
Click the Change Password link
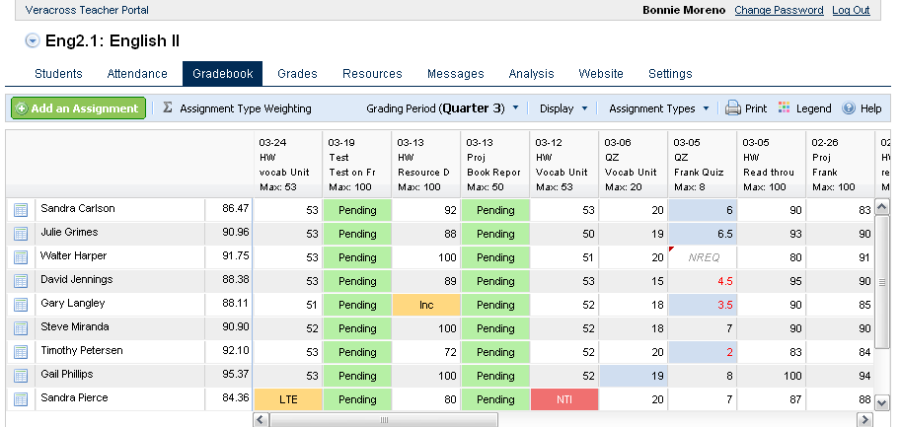(x=779, y=10)
